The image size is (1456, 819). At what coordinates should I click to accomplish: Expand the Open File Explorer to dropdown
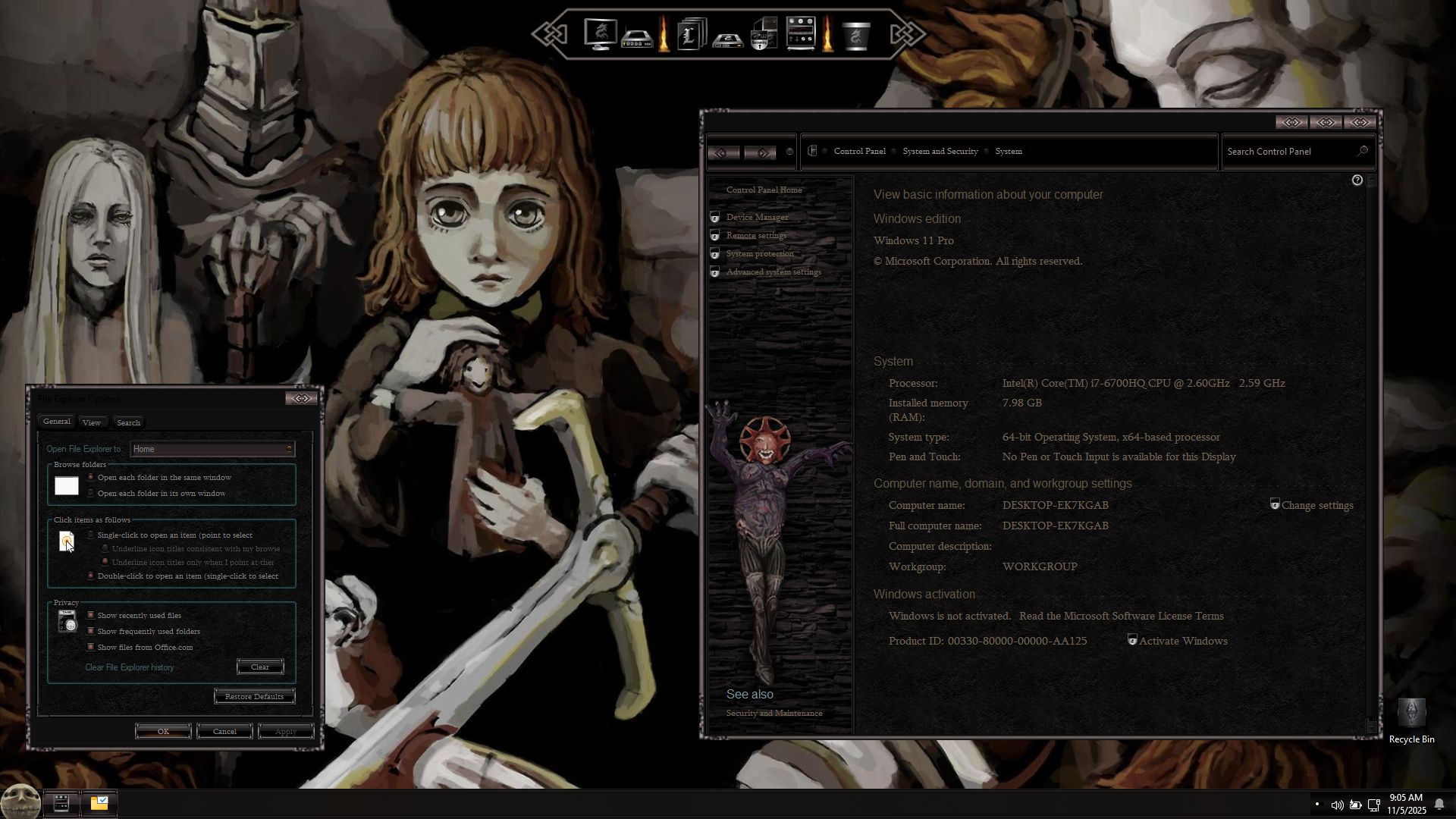[x=212, y=450]
